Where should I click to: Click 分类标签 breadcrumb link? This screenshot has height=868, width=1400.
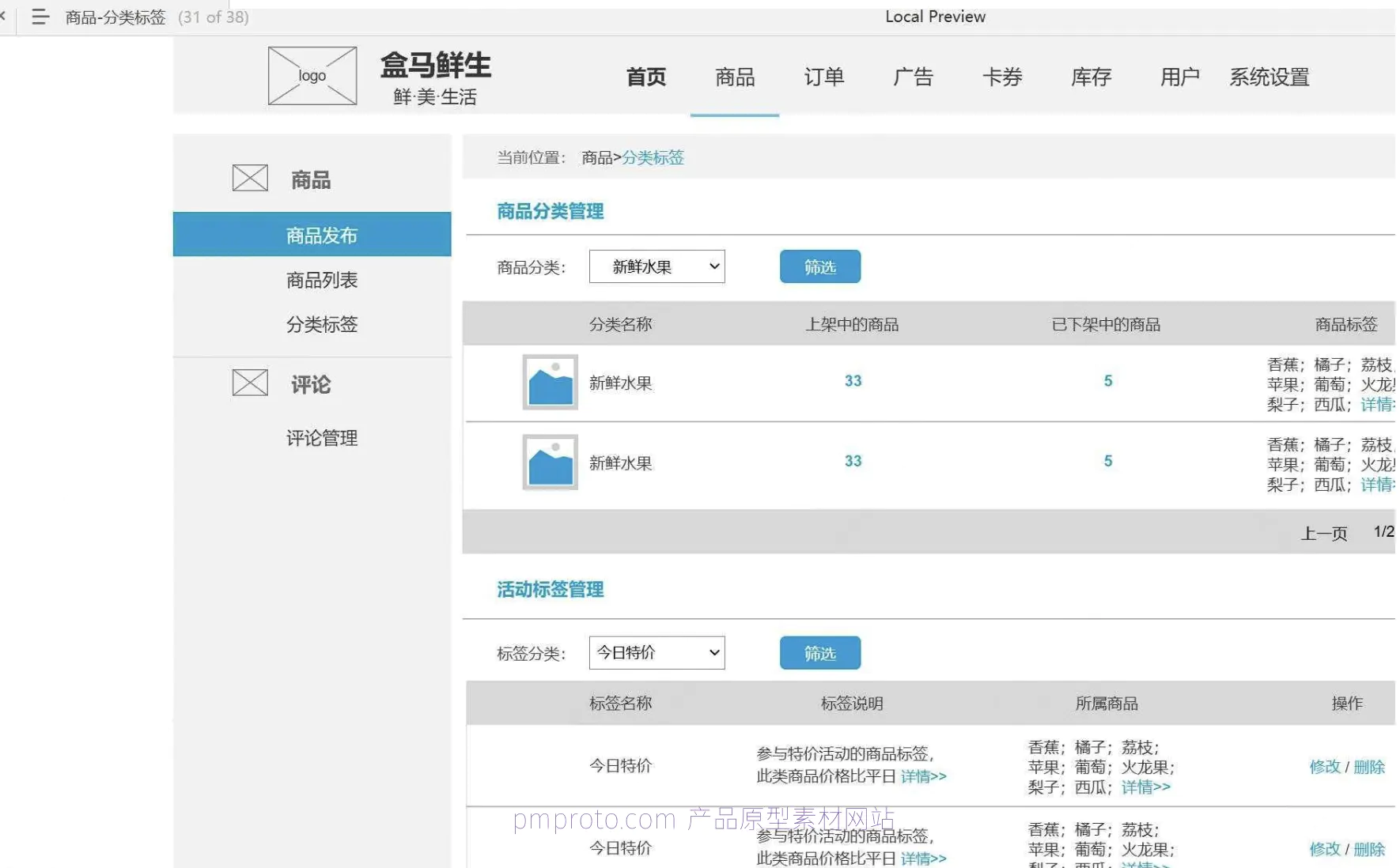[x=653, y=157]
